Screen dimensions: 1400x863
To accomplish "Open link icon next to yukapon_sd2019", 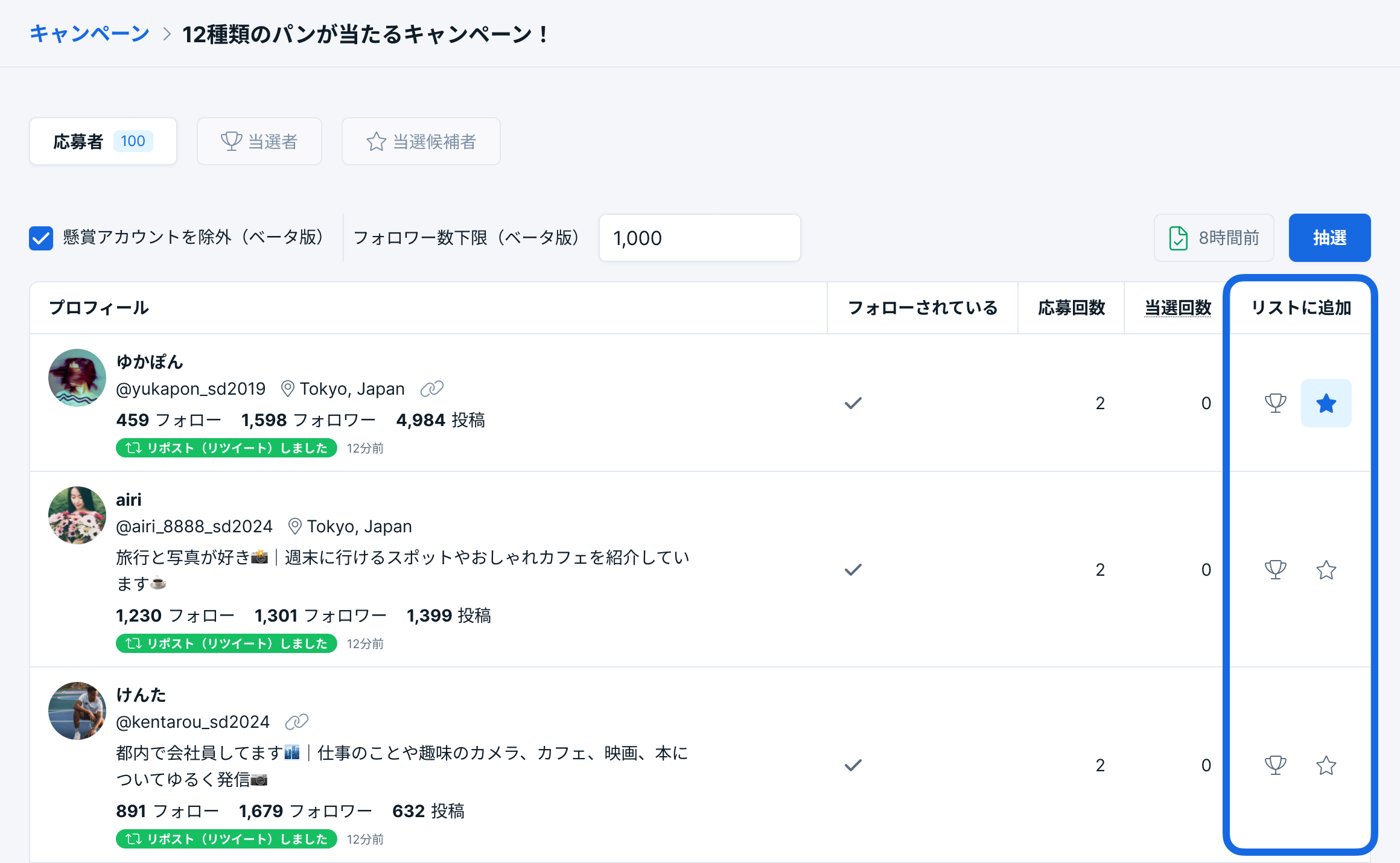I will coord(431,389).
